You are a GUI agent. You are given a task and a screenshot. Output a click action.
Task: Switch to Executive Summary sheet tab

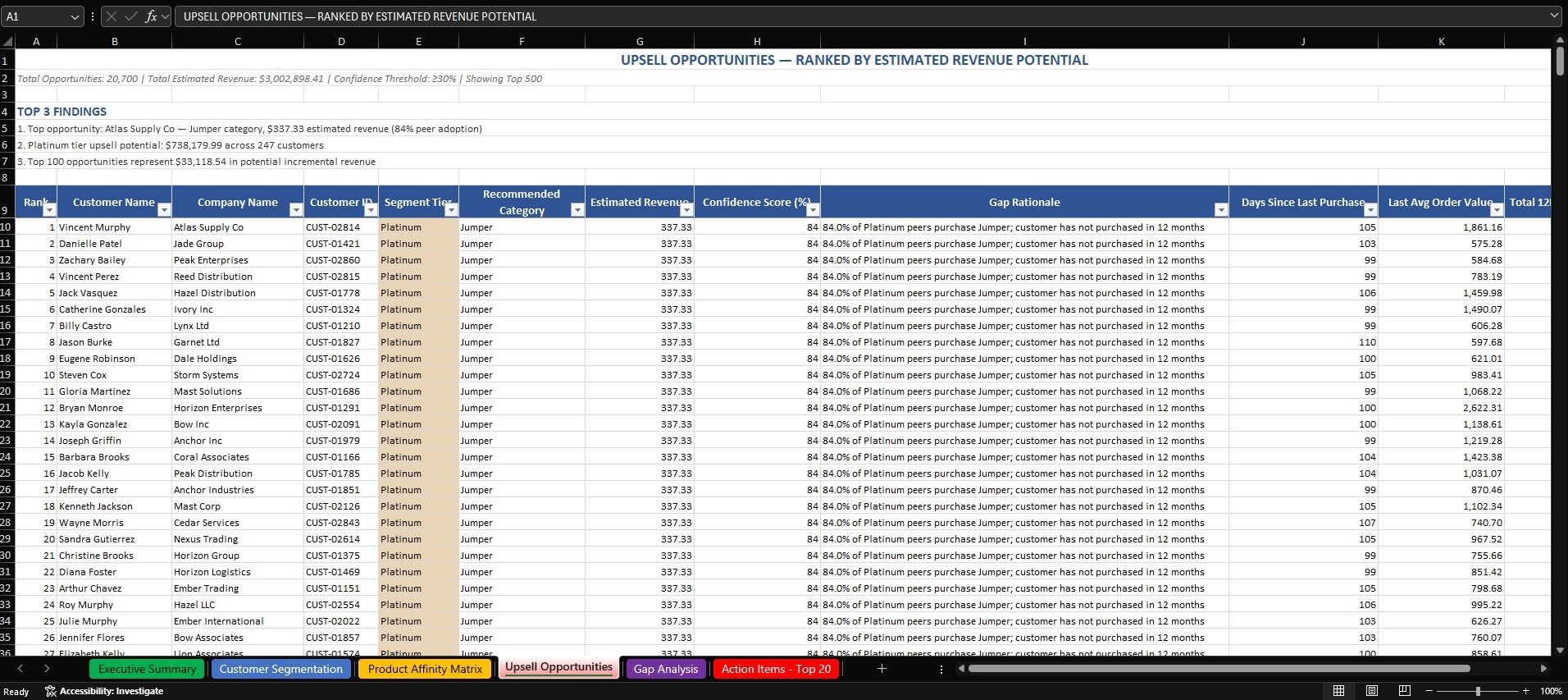click(x=147, y=669)
